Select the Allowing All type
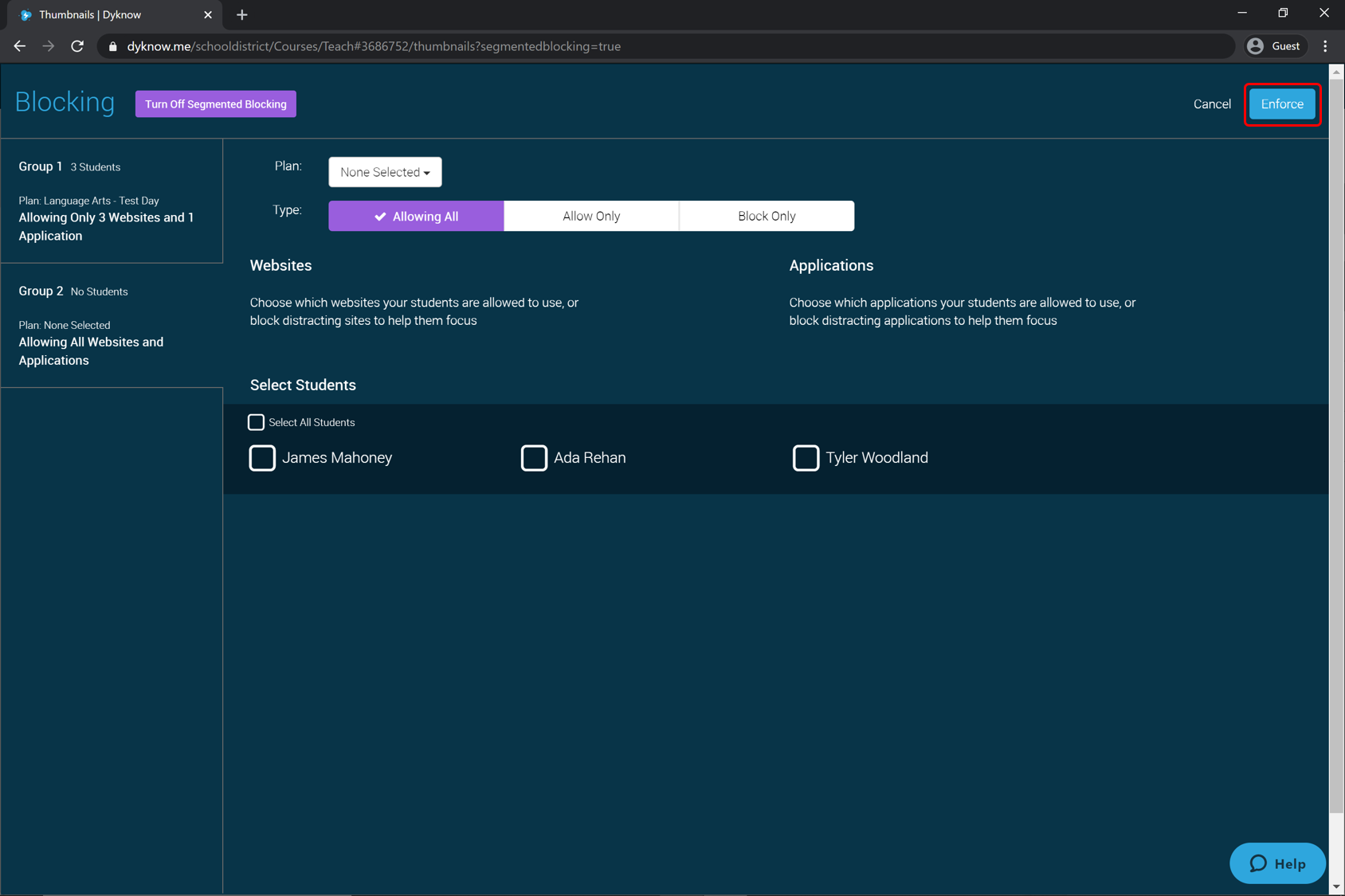Image resolution: width=1345 pixels, height=896 pixels. [x=416, y=216]
